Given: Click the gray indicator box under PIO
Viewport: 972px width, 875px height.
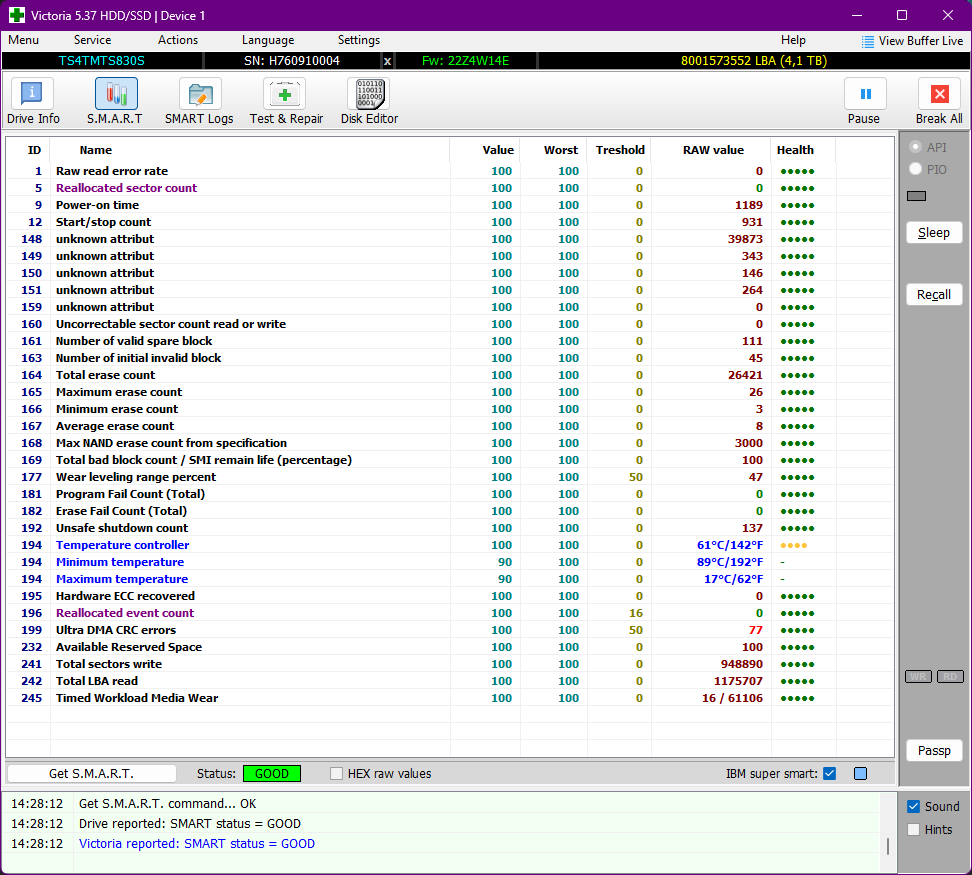Looking at the screenshot, I should pyautogui.click(x=916, y=196).
